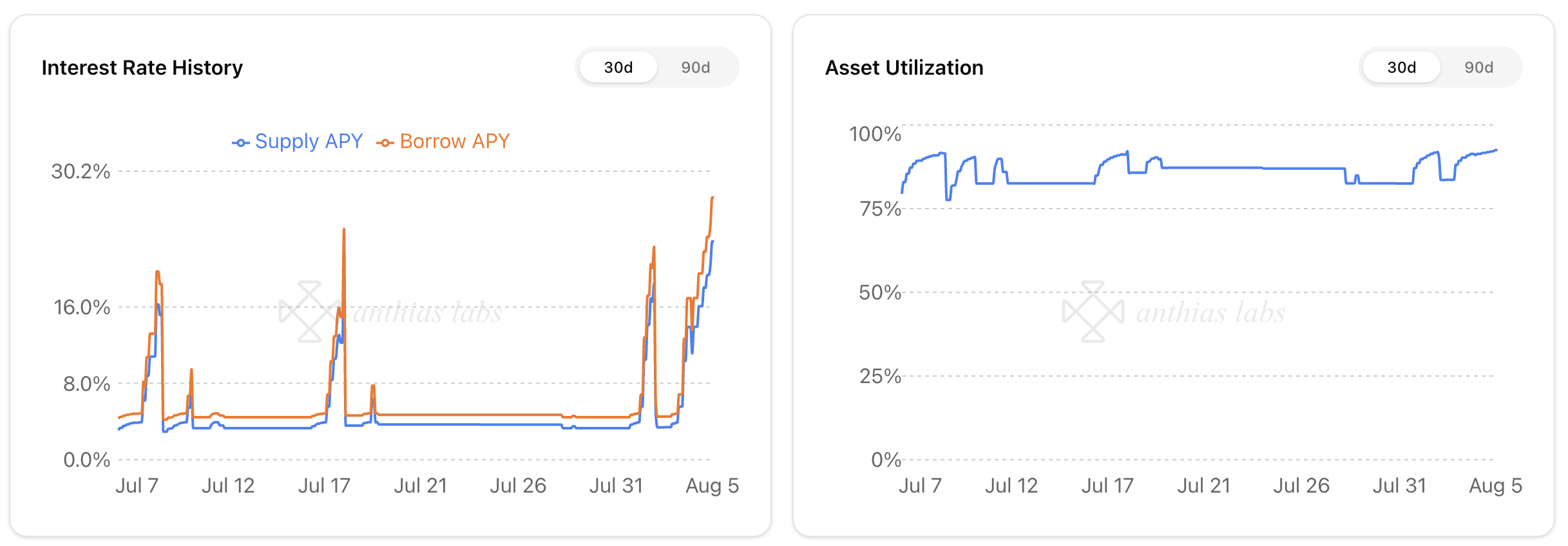This screenshot has width=1568, height=546.
Task: Select 30d range for Asset Utilization
Action: 1401,68
